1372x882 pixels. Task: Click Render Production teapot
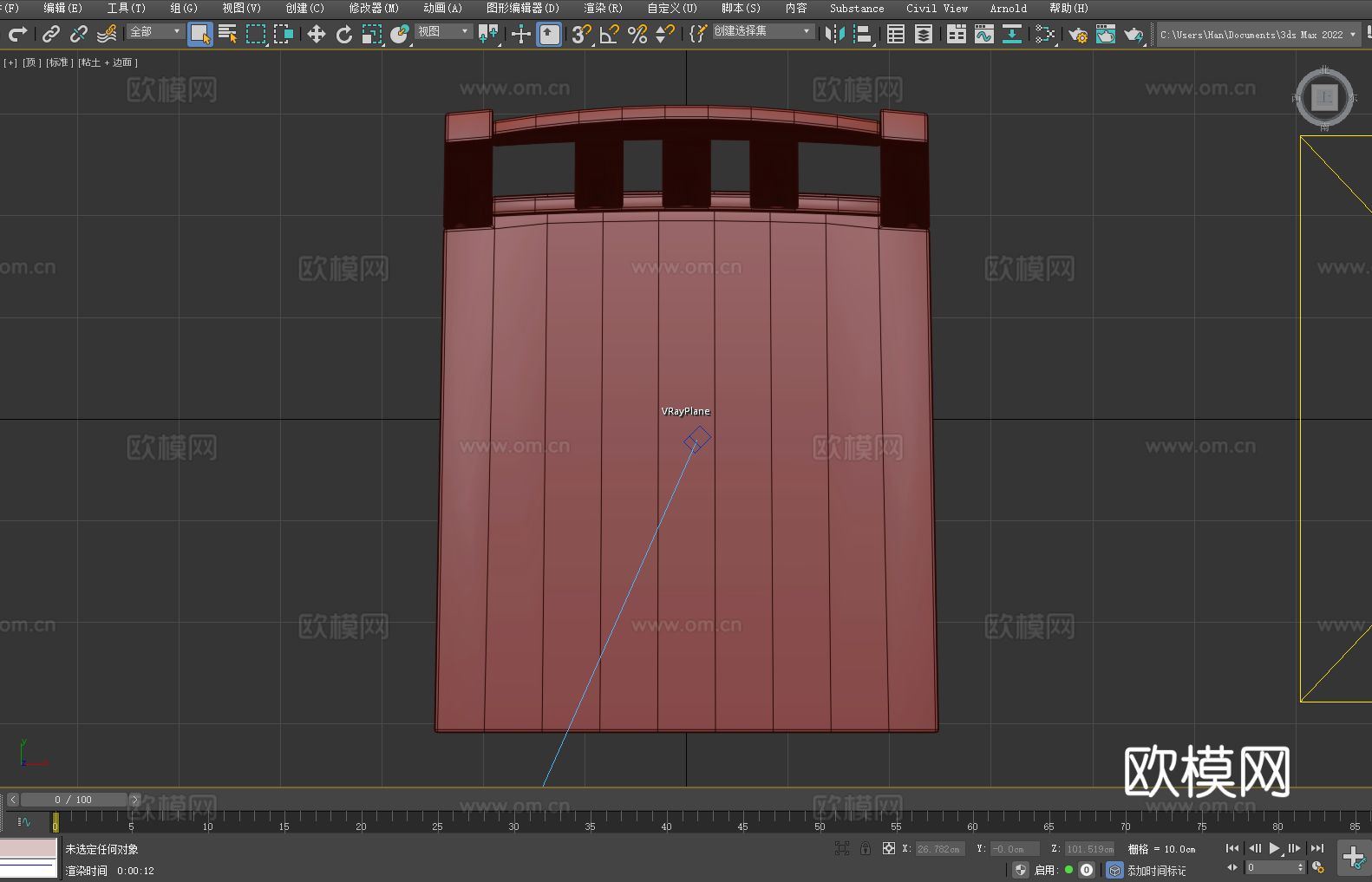pos(1134,35)
